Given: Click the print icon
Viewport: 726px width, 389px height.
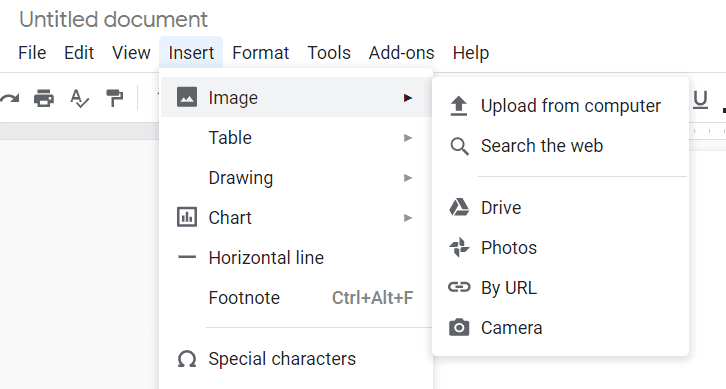Looking at the screenshot, I should coord(44,98).
